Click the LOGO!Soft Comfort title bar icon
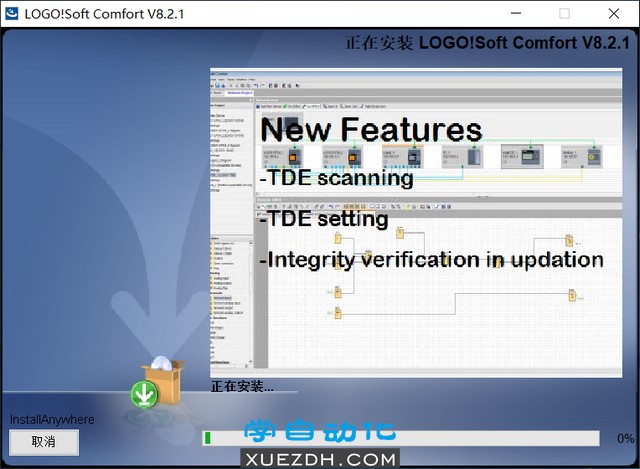This screenshot has width=640, height=469. 12,13
